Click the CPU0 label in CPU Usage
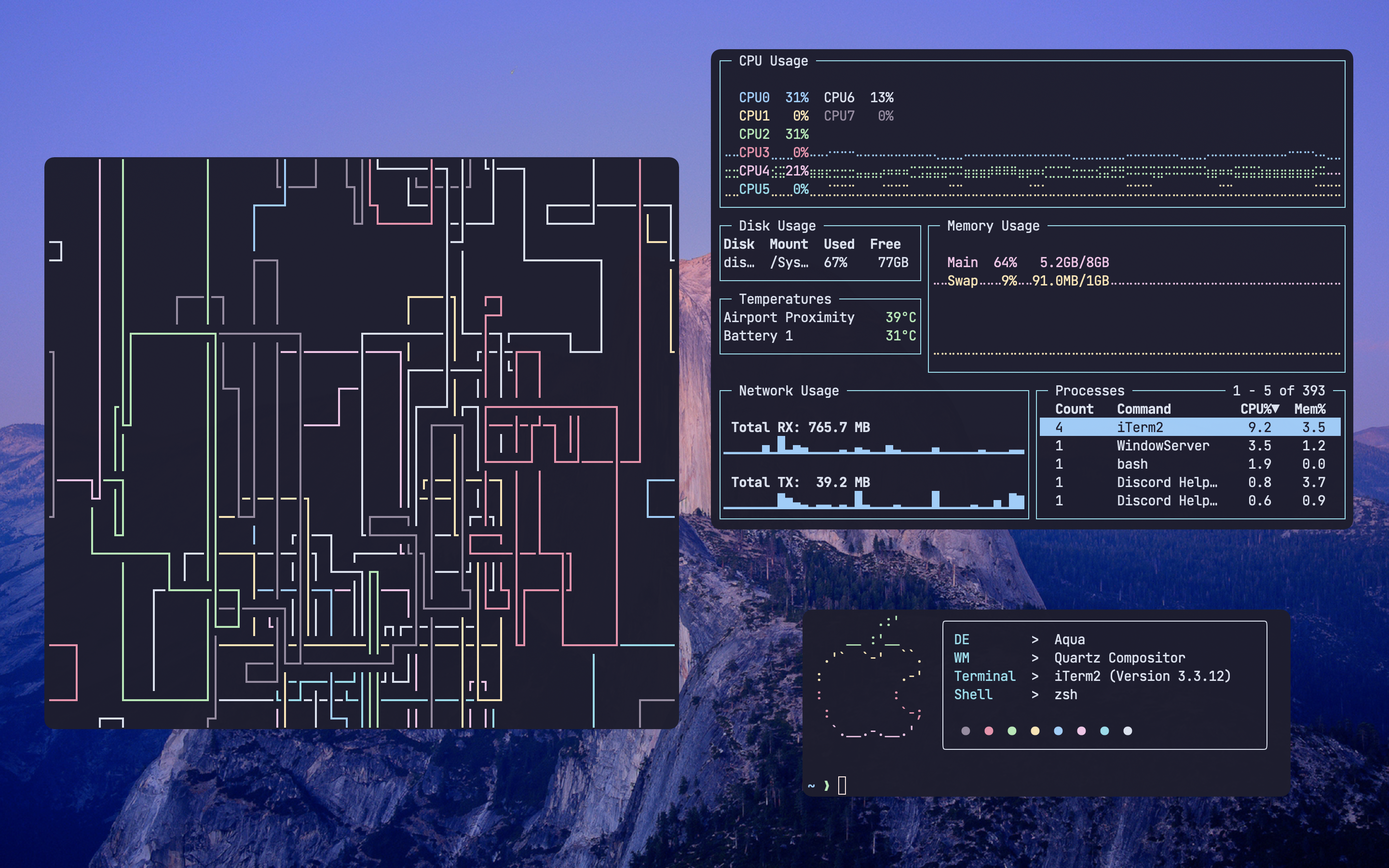 754,97
